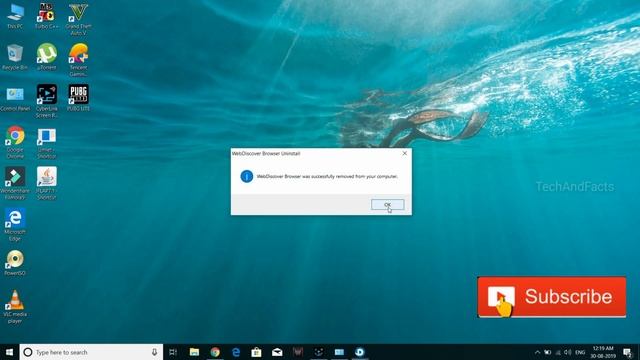Select the PUBG LITE desktop shortcut
640x360 pixels.
[78, 98]
